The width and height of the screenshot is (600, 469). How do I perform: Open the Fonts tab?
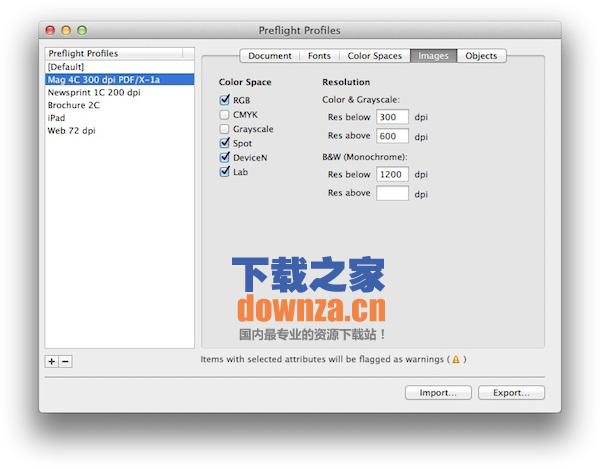(x=319, y=56)
